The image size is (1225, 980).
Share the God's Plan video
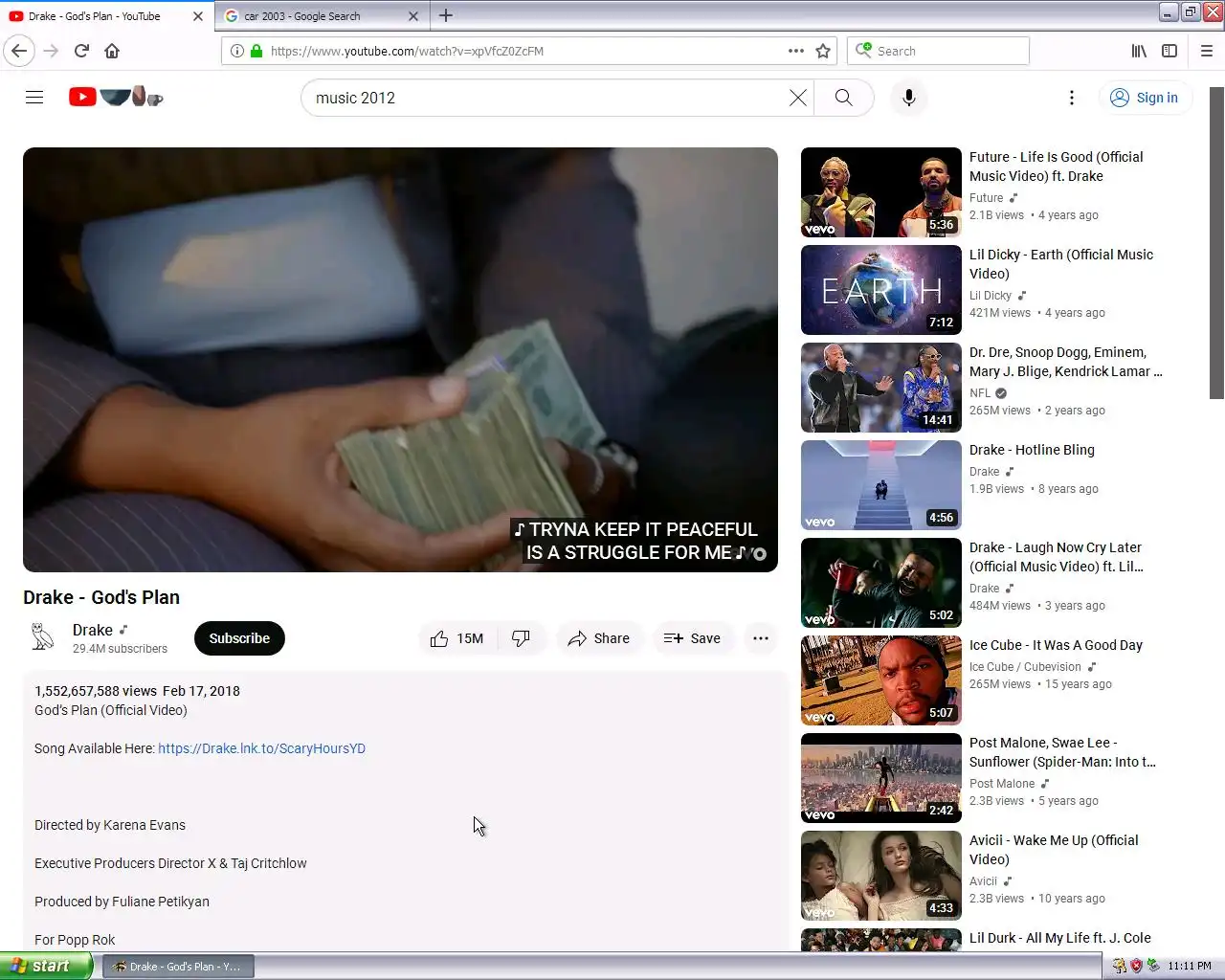click(x=599, y=638)
